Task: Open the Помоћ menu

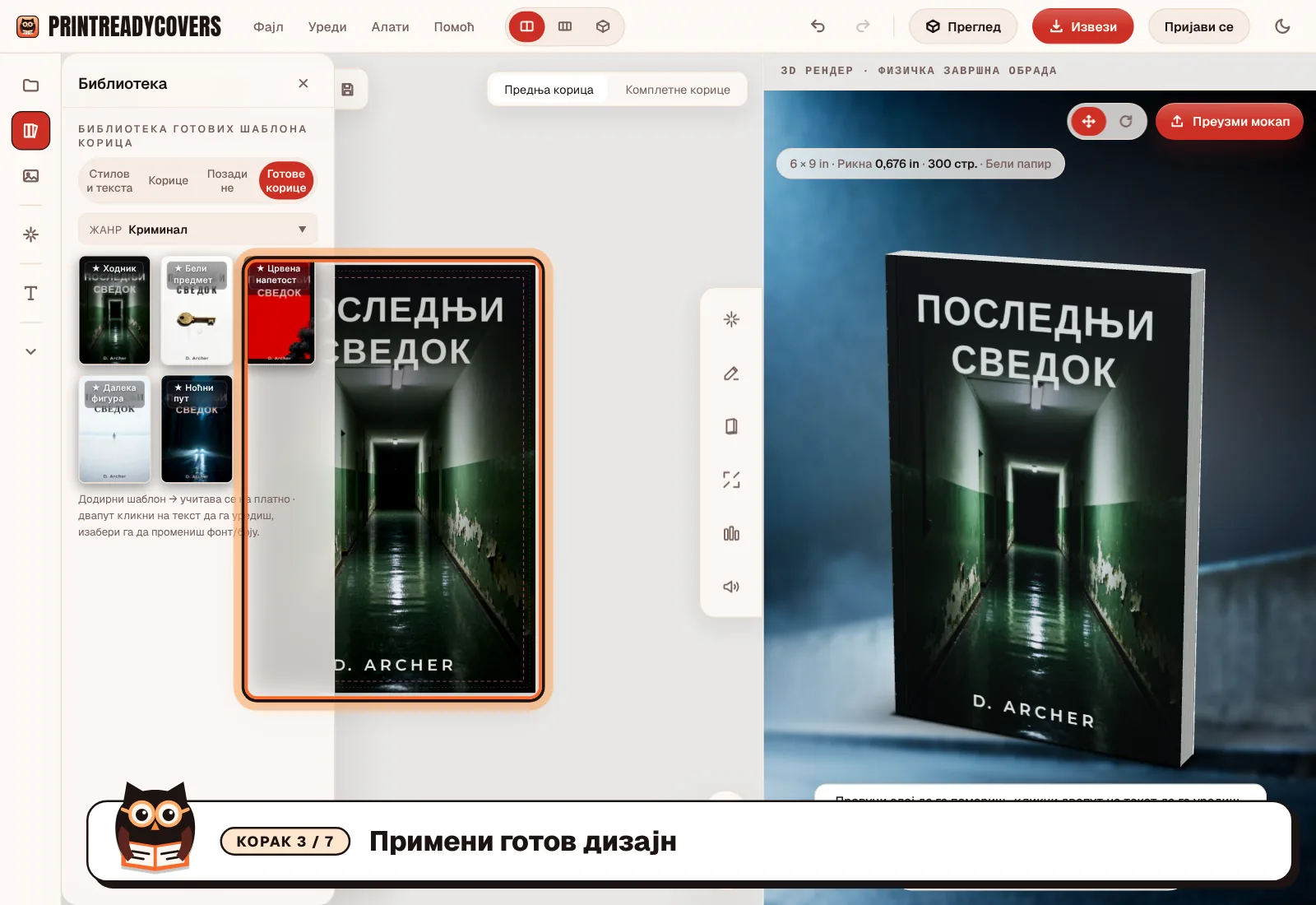Action: pos(454,26)
